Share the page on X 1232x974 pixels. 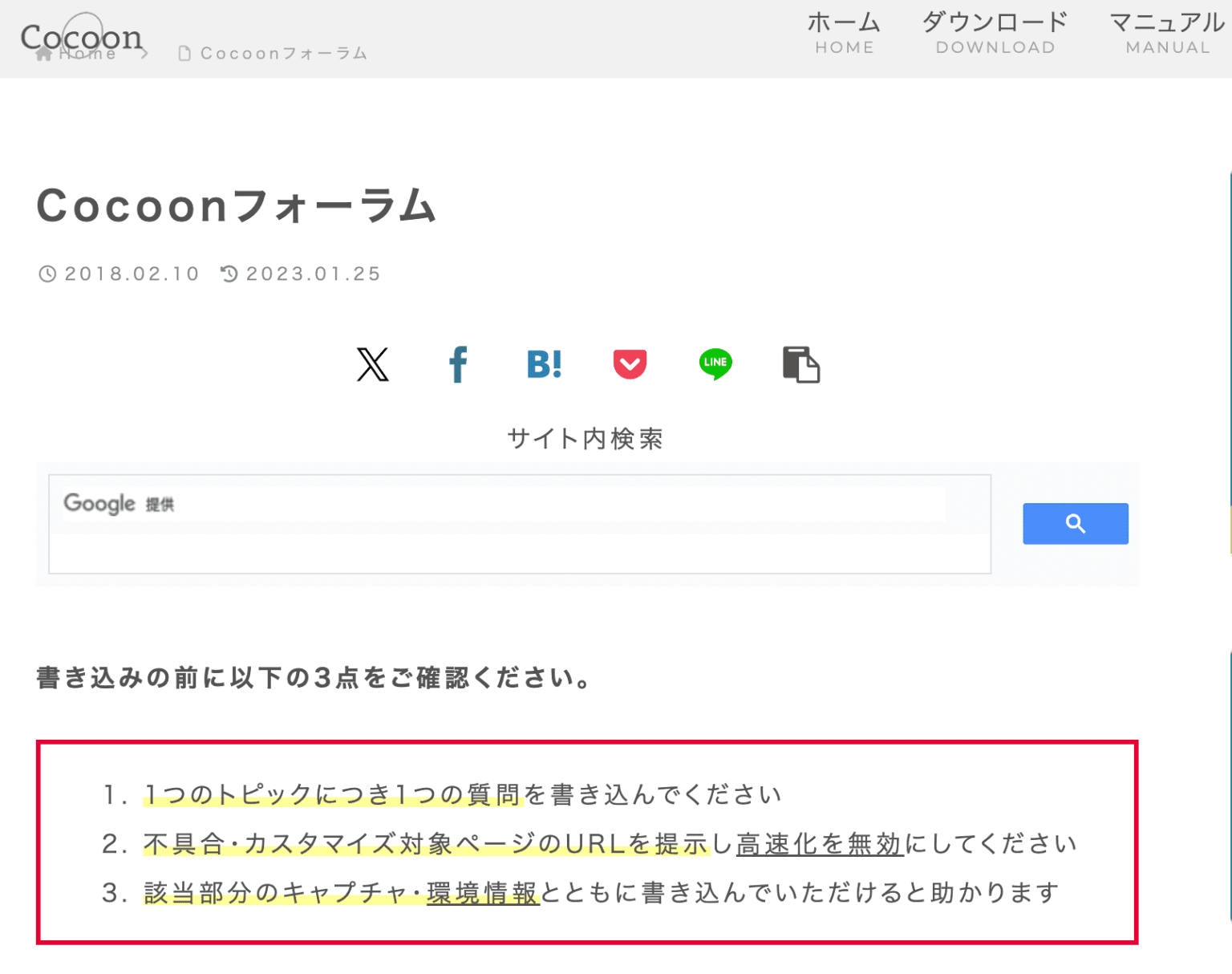[372, 365]
